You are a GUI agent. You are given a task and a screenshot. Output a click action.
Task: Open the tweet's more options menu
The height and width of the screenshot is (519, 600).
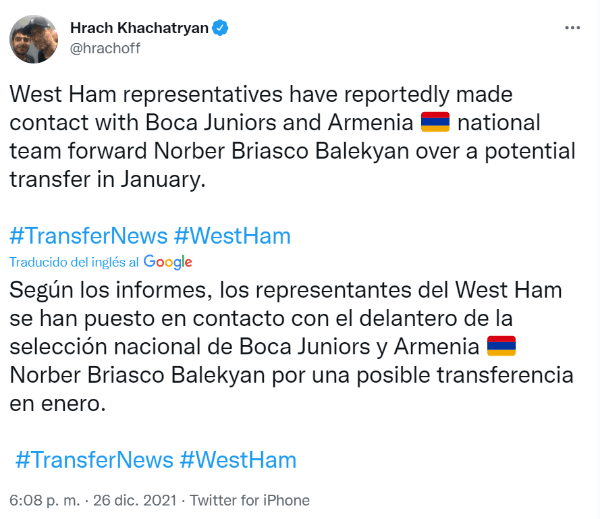coord(572,28)
